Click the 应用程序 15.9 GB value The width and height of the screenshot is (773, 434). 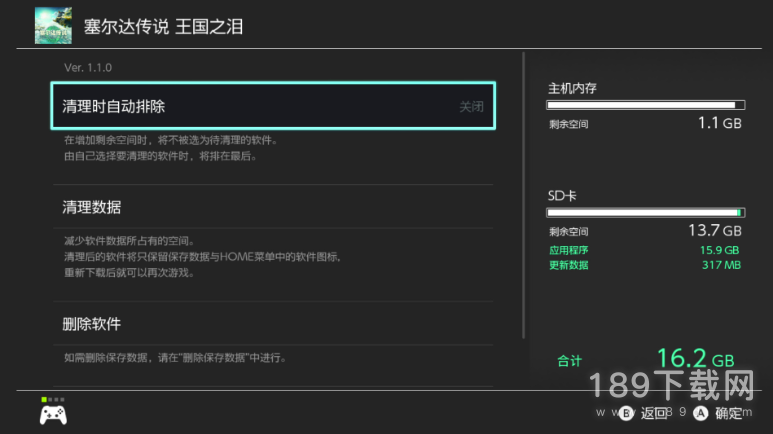[x=719, y=250]
